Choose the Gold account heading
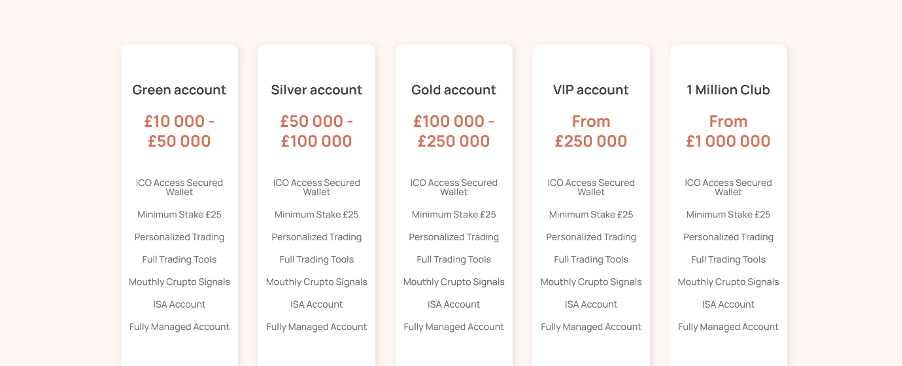The image size is (902, 366). [x=453, y=90]
